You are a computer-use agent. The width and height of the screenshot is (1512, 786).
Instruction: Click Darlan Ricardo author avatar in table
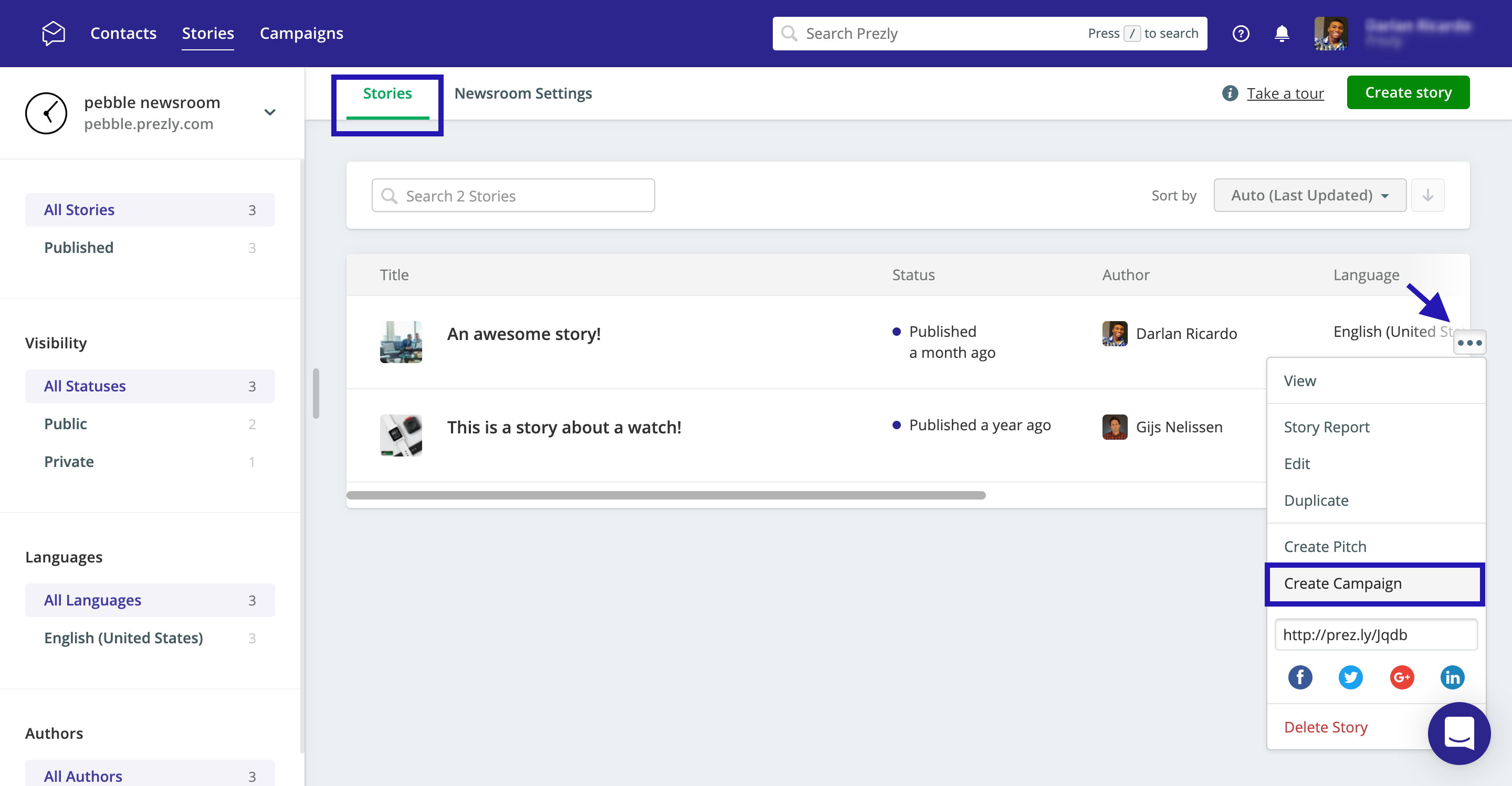tap(1114, 334)
